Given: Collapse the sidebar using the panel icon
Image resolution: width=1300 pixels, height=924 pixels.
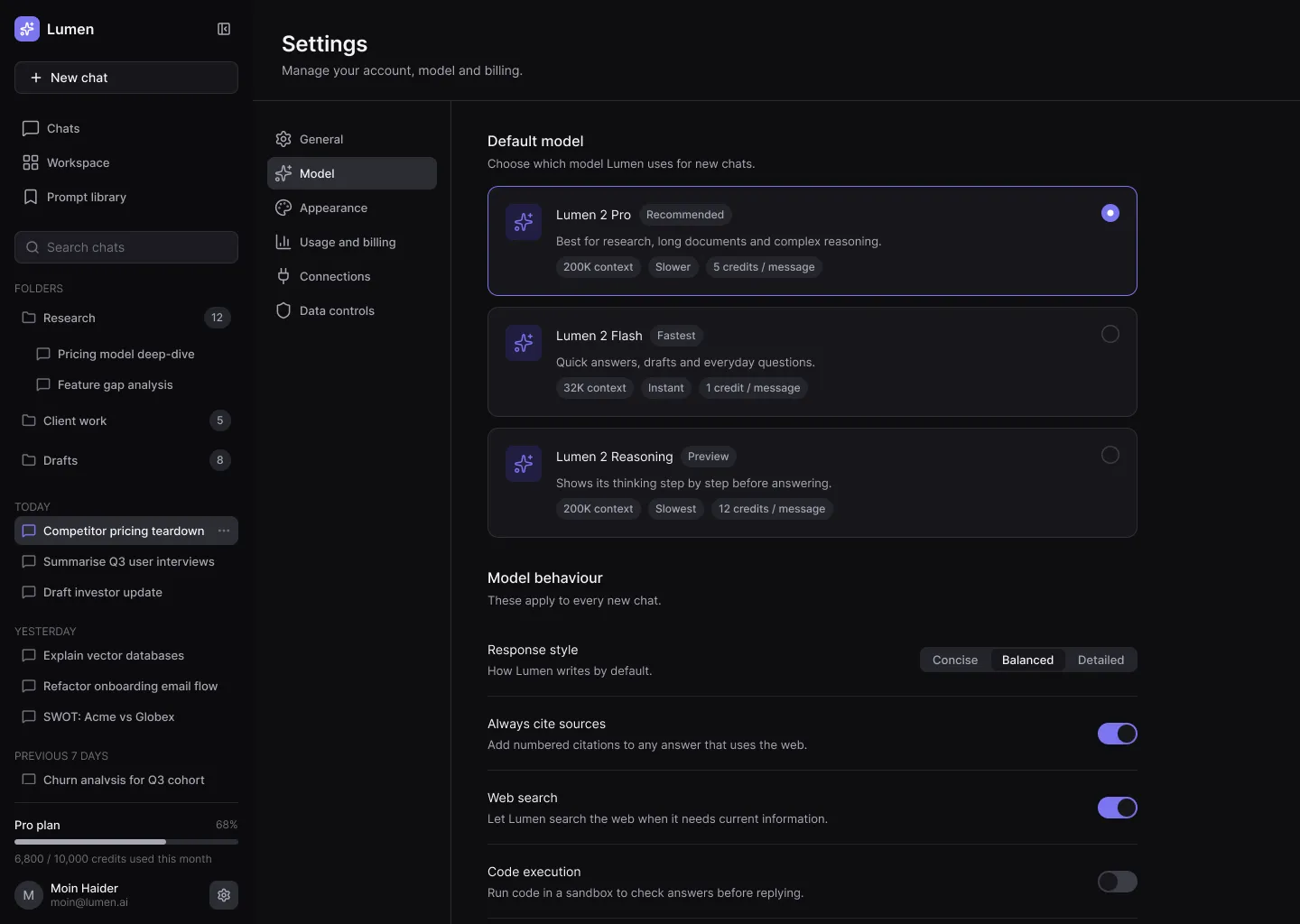Looking at the screenshot, I should pos(224,29).
